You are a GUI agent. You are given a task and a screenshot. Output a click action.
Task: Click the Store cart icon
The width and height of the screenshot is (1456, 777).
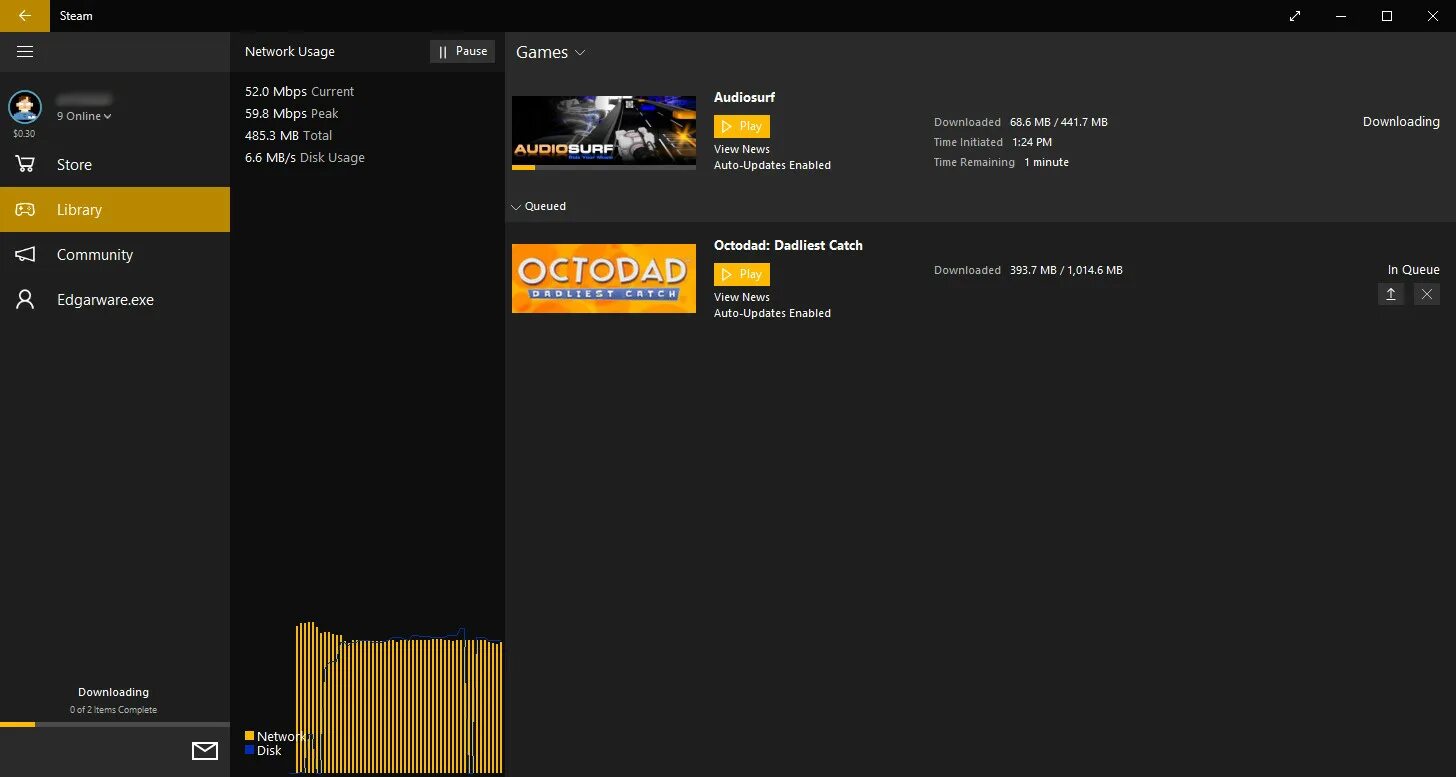tap(25, 165)
